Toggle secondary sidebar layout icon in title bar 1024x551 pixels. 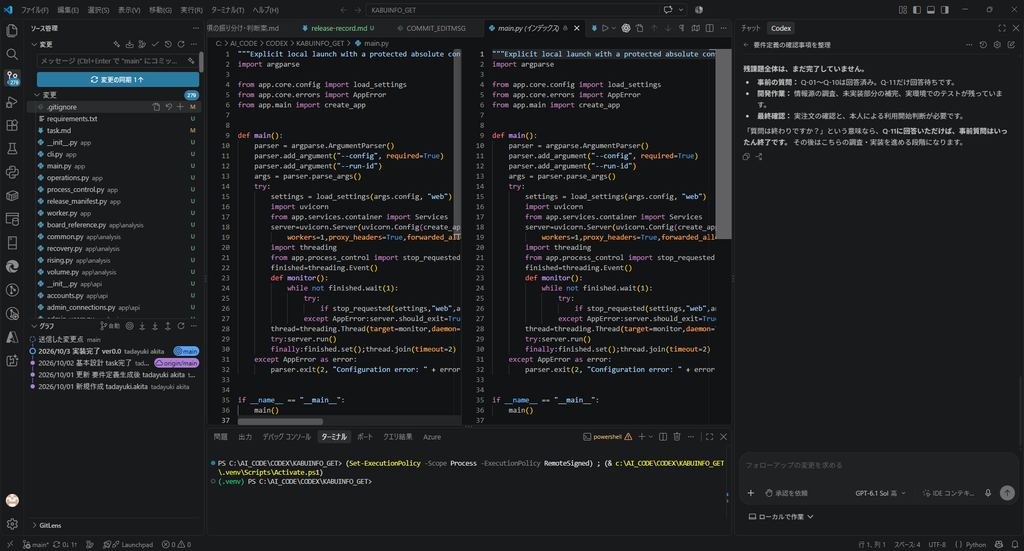(x=945, y=10)
